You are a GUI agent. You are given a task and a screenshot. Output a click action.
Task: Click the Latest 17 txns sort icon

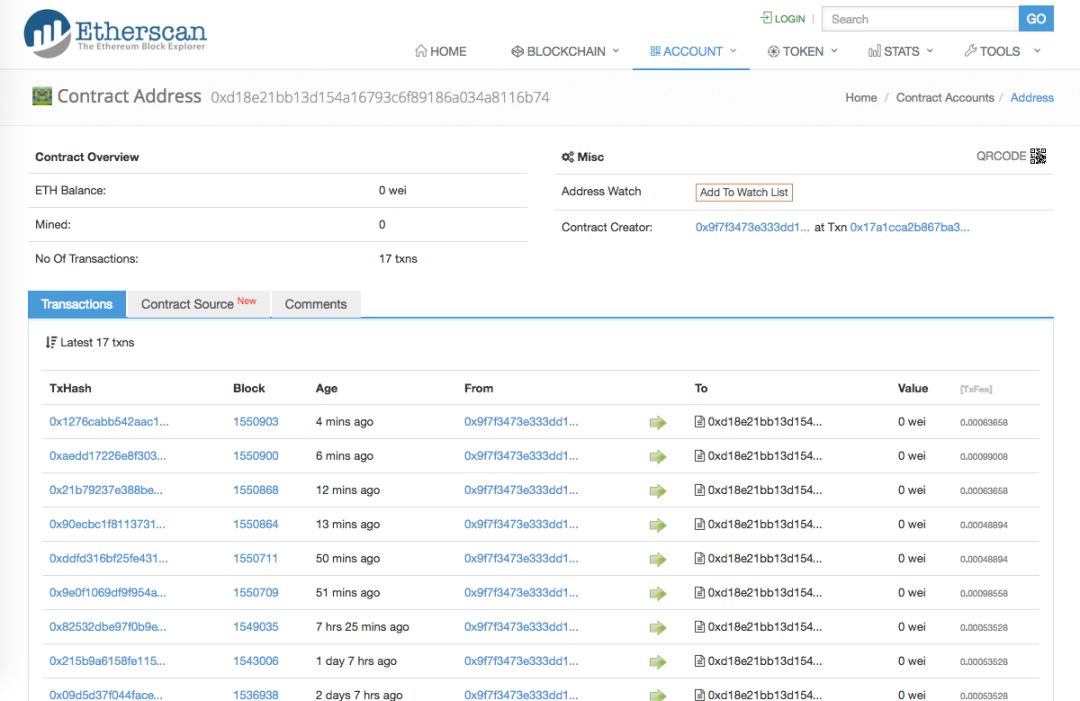coord(51,342)
